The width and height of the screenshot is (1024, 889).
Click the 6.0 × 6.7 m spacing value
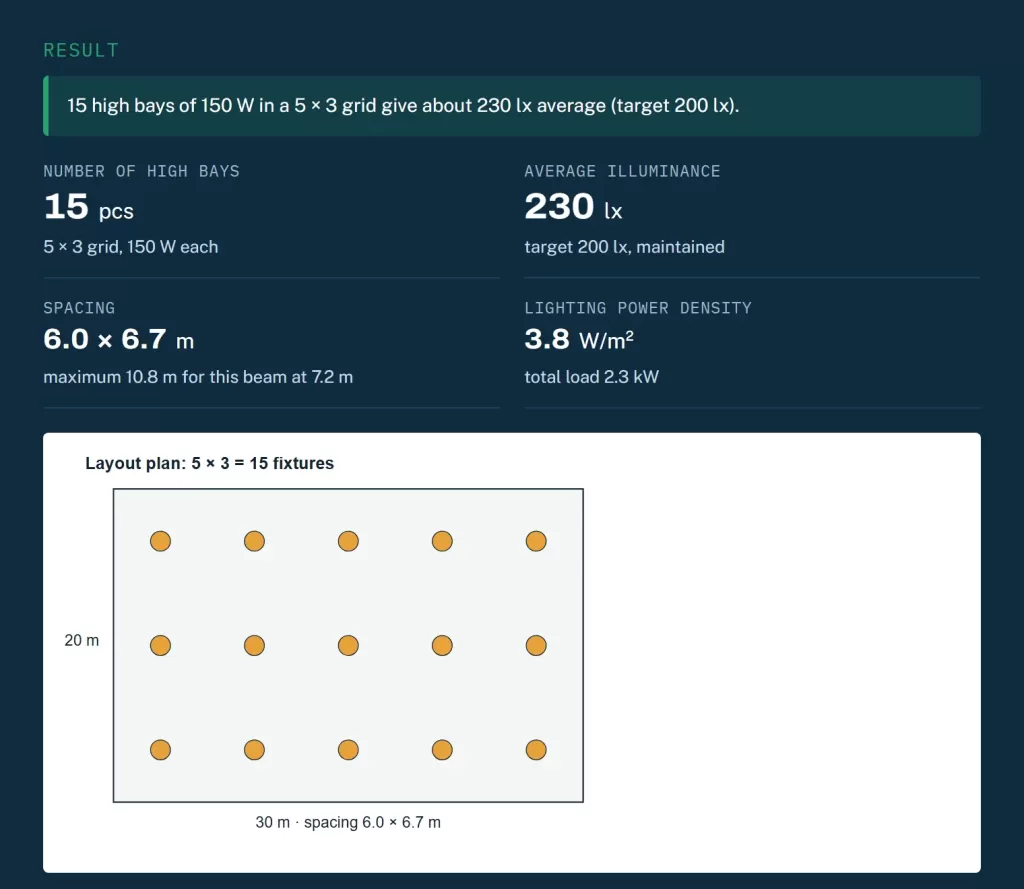pyautogui.click(x=118, y=340)
